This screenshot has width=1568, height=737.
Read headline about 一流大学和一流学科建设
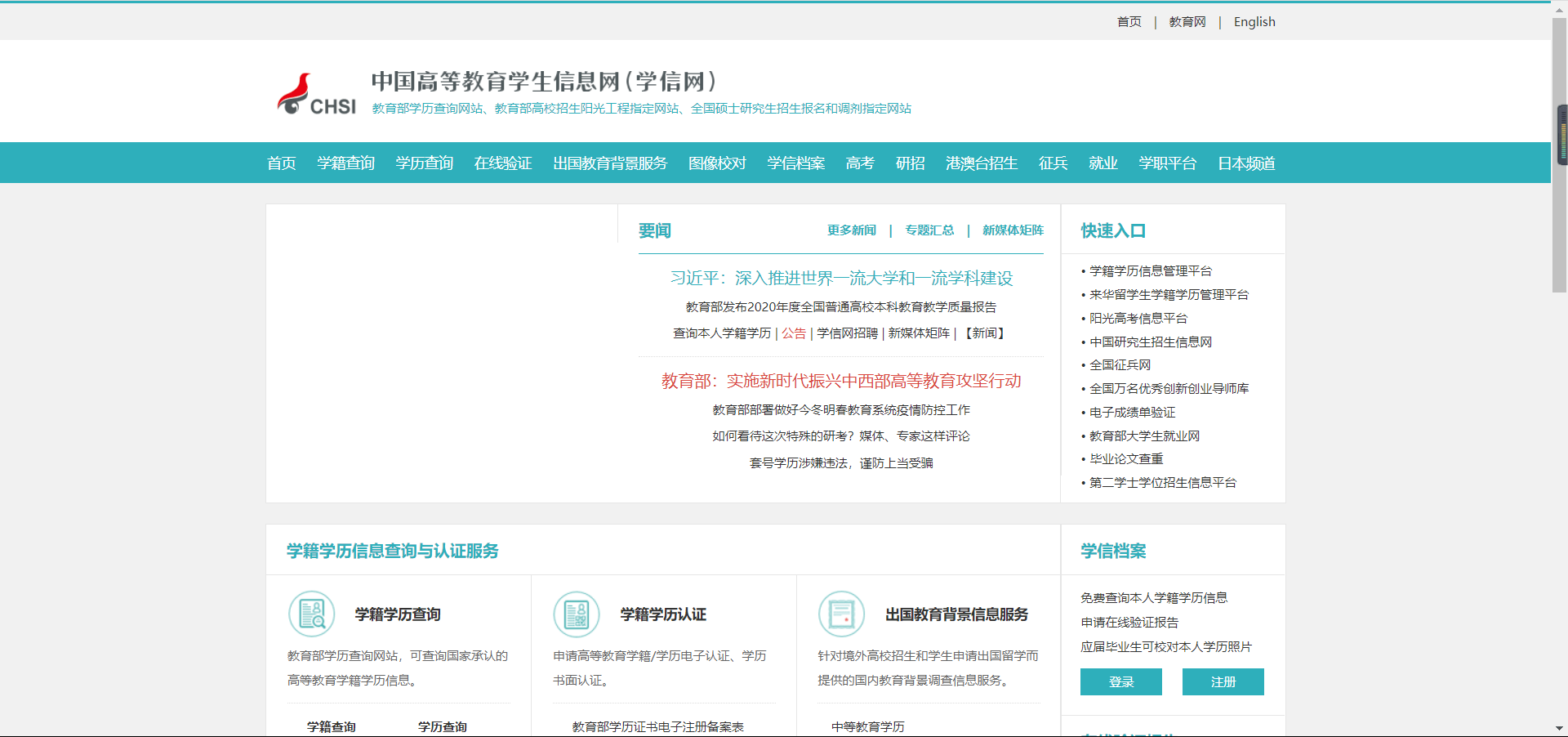pyautogui.click(x=841, y=279)
